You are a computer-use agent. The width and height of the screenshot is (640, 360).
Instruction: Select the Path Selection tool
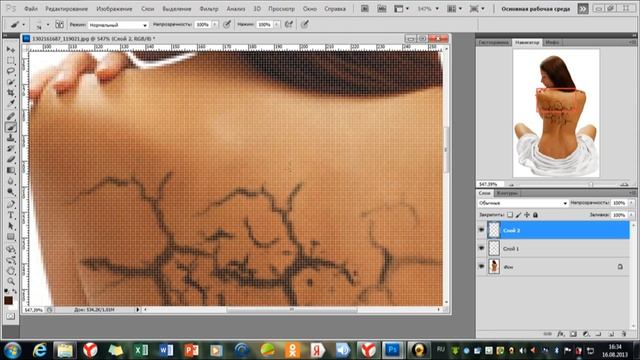click(x=11, y=226)
